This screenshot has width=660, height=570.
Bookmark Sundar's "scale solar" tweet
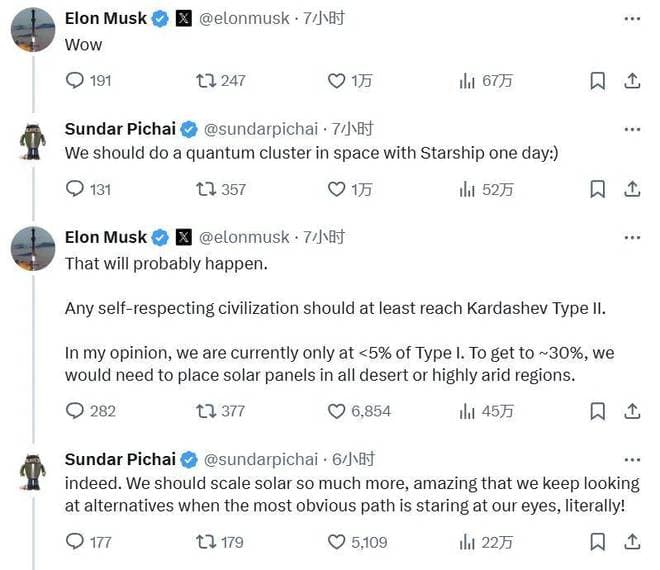click(597, 542)
